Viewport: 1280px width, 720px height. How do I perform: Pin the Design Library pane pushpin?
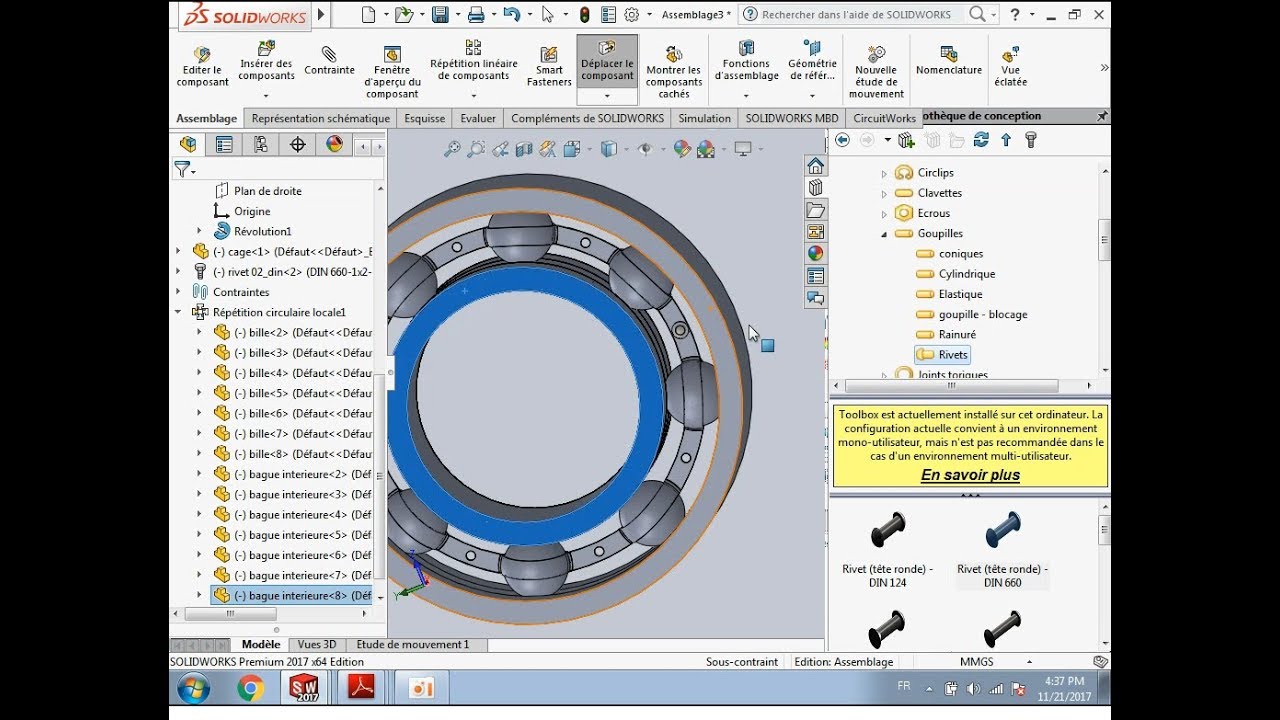[1102, 116]
